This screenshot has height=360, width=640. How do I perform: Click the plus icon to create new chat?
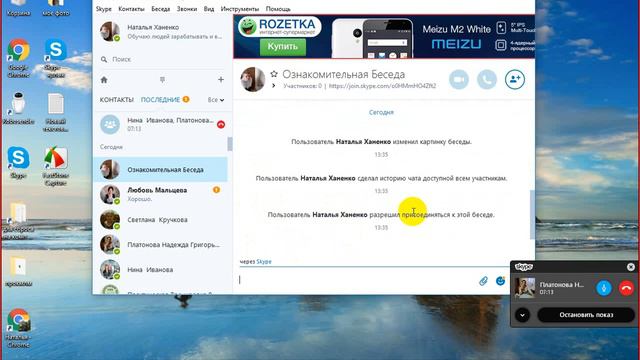point(221,80)
